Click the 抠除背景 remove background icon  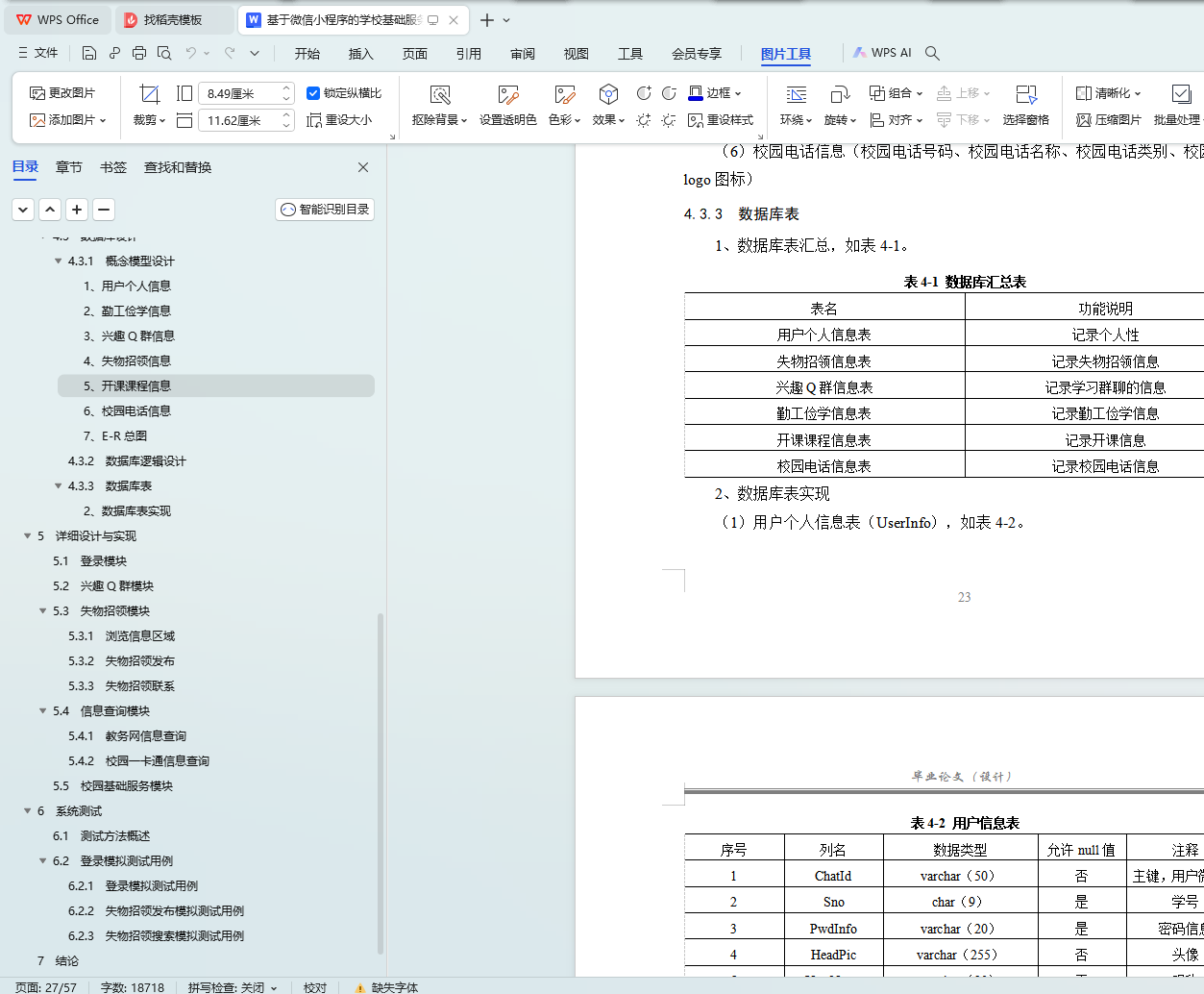click(x=440, y=94)
